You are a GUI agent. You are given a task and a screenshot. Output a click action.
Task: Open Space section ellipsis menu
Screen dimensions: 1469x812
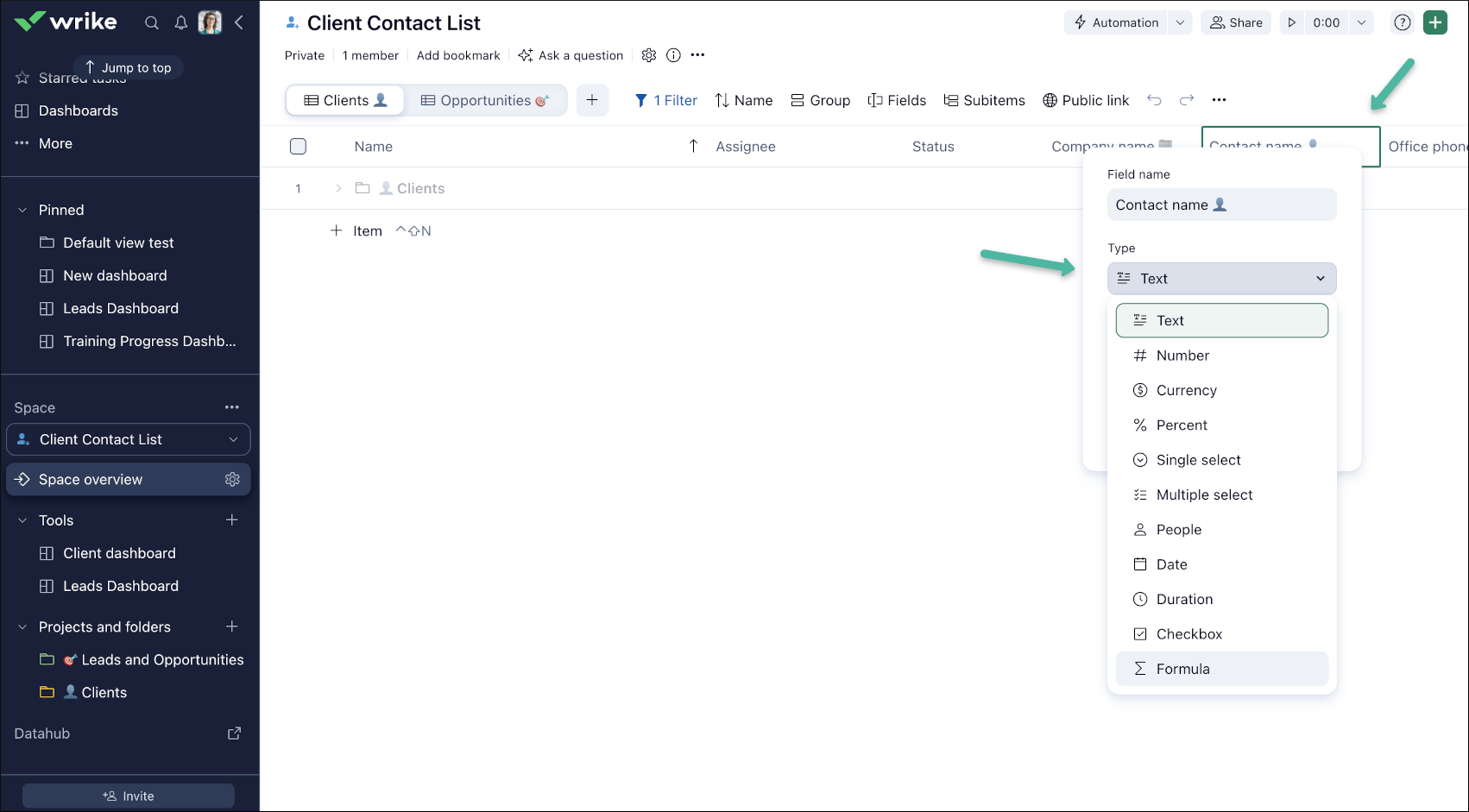tap(232, 407)
